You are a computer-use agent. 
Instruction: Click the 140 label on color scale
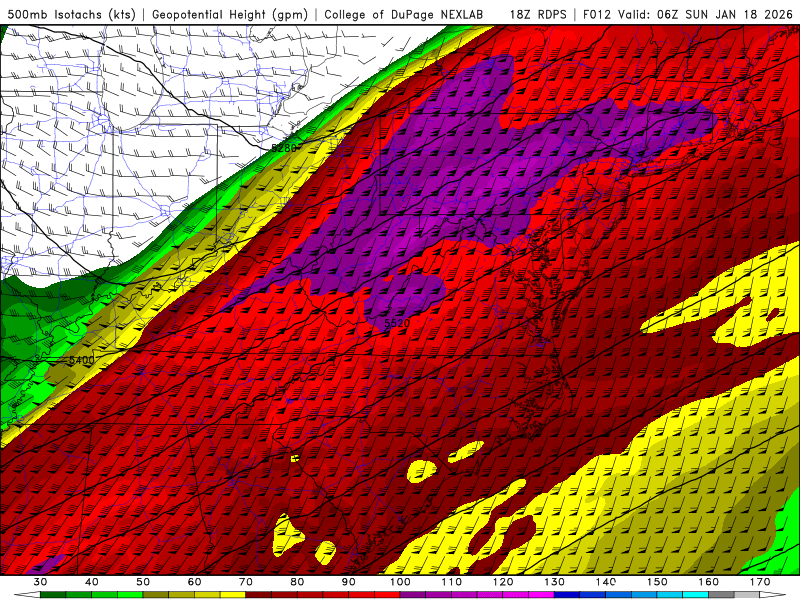606,582
